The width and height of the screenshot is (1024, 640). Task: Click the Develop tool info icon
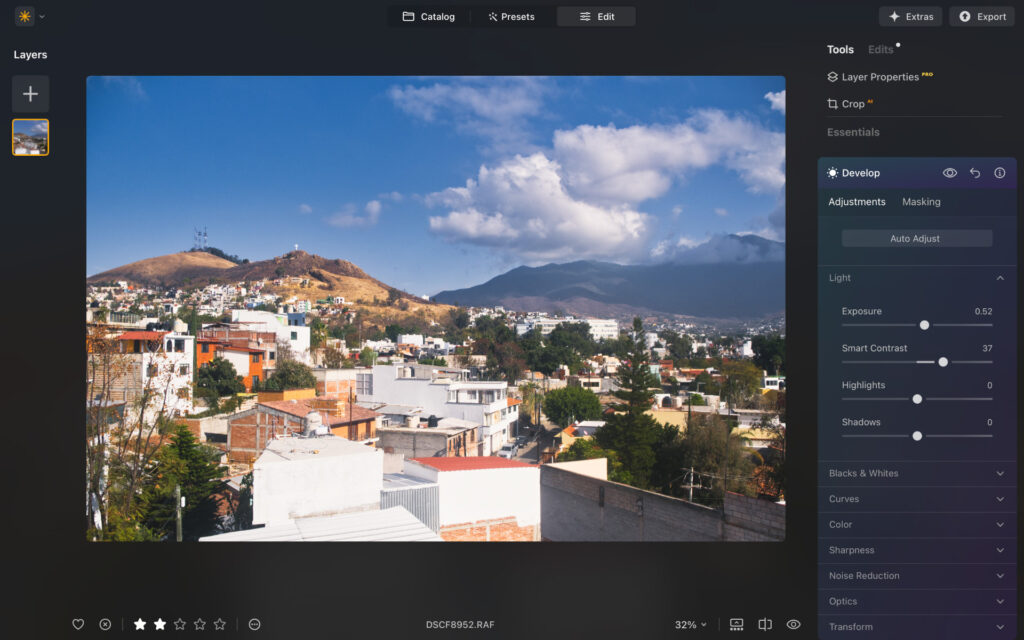(998, 172)
